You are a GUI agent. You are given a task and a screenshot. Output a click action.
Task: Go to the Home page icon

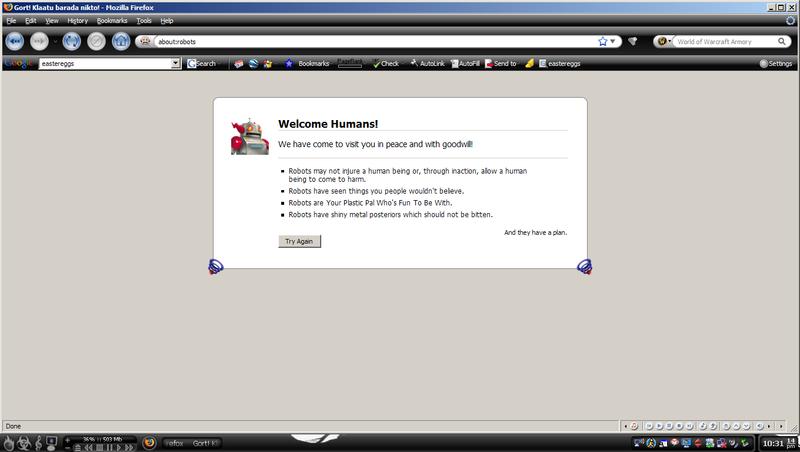(121, 42)
